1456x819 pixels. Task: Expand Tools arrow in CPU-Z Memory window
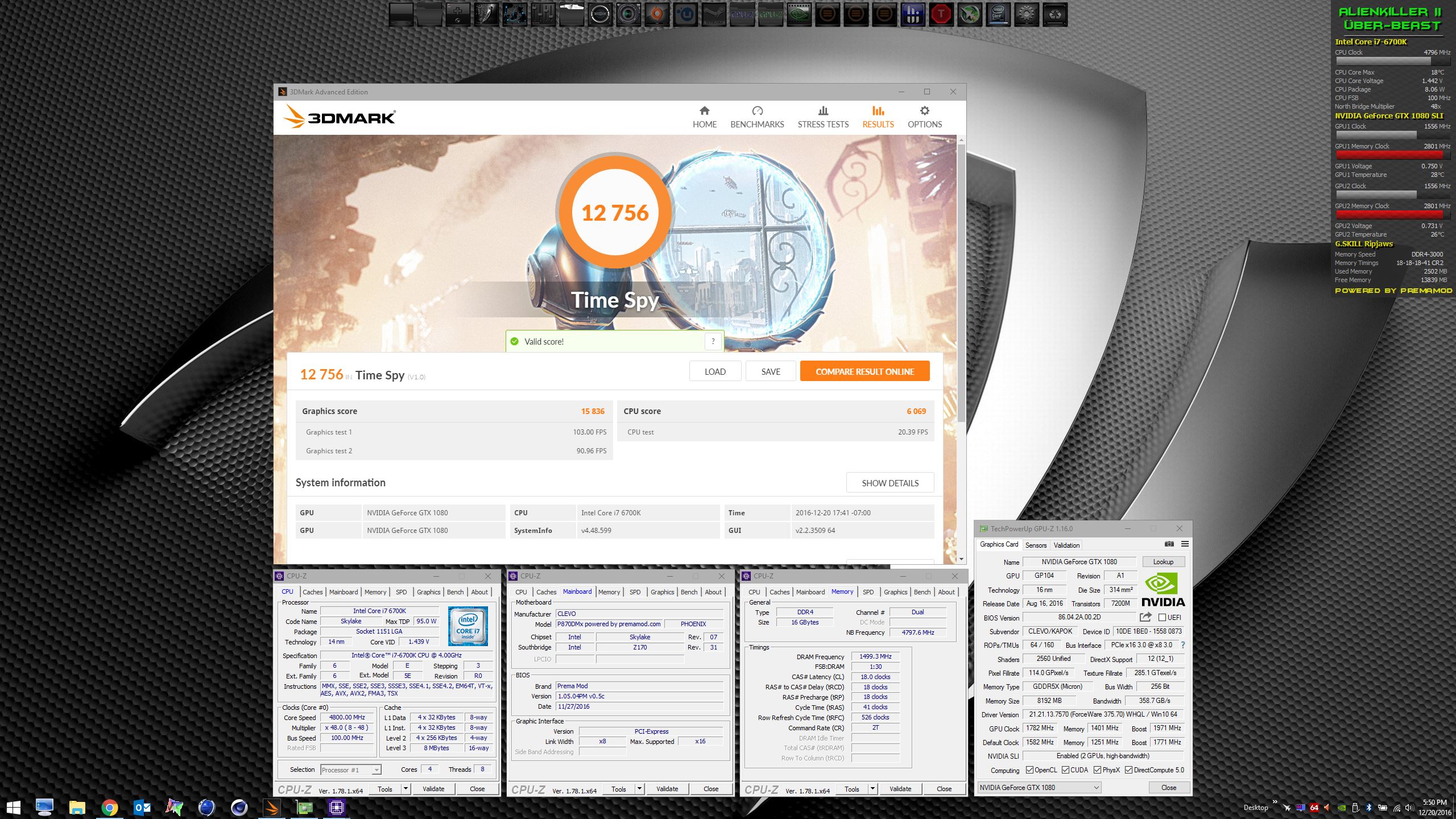click(x=872, y=789)
